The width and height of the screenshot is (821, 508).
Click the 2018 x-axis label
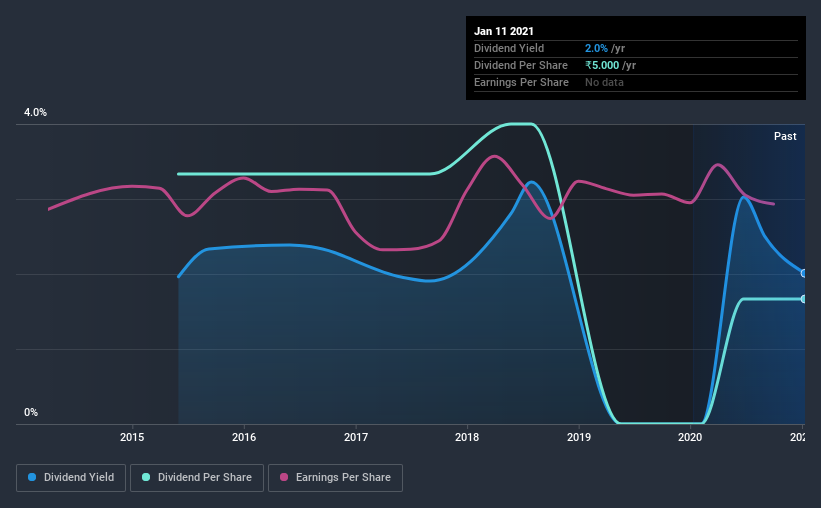click(x=467, y=437)
